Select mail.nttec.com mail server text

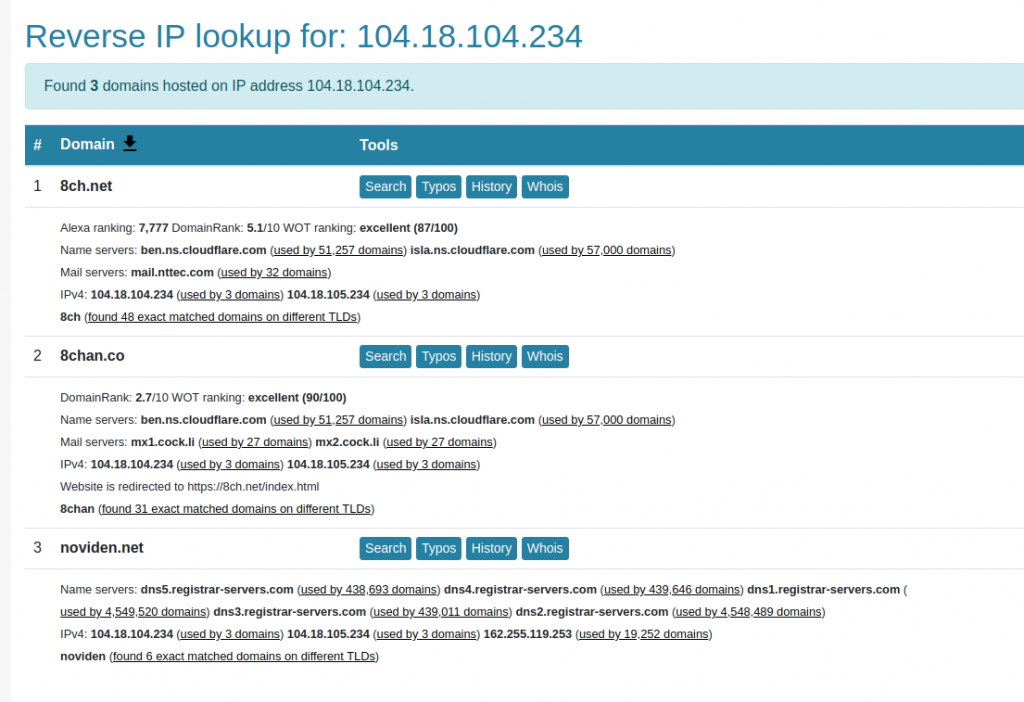point(172,272)
